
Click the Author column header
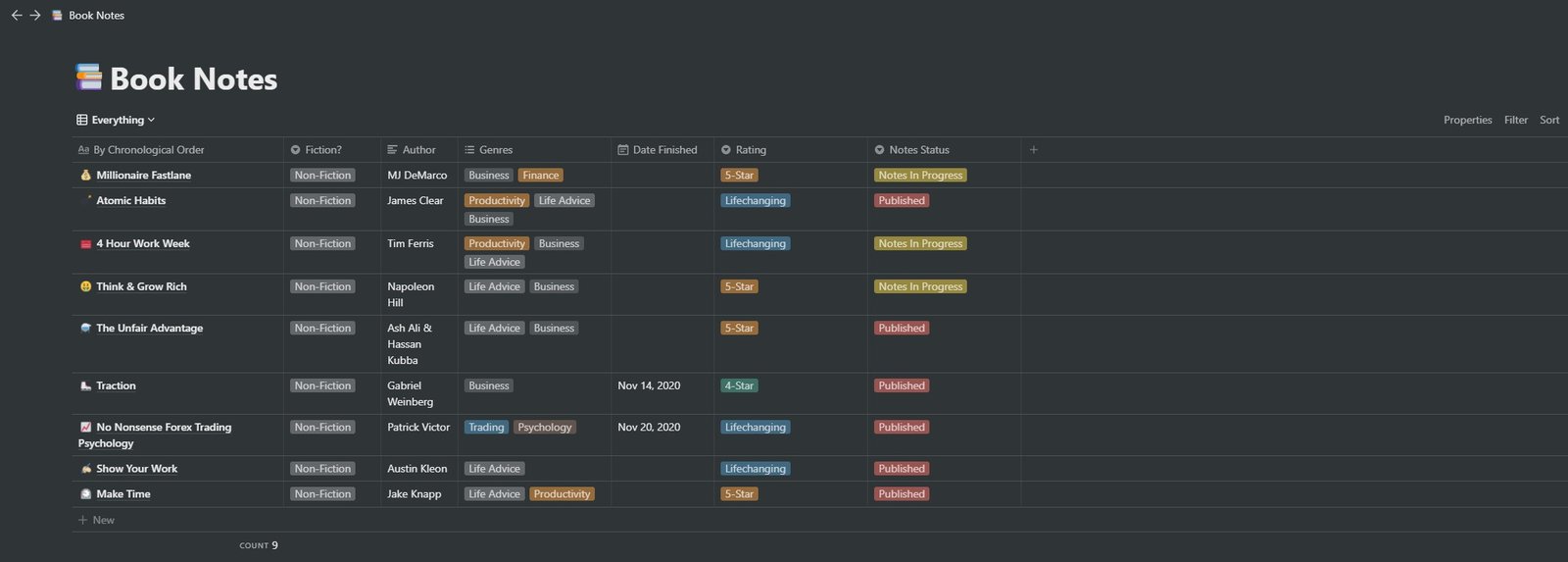click(418, 150)
